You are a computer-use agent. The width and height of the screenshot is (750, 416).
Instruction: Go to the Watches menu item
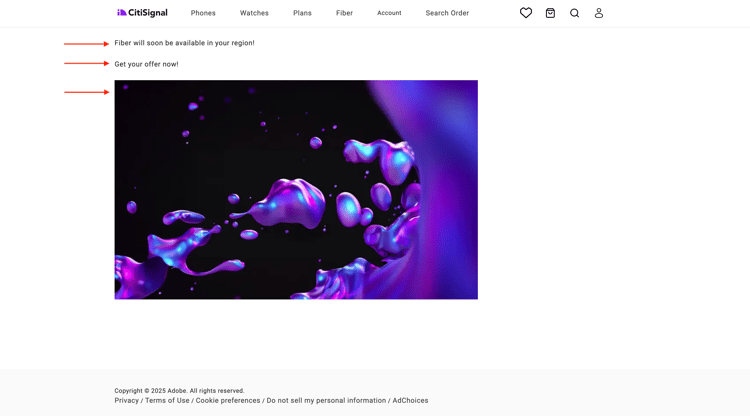pos(254,13)
